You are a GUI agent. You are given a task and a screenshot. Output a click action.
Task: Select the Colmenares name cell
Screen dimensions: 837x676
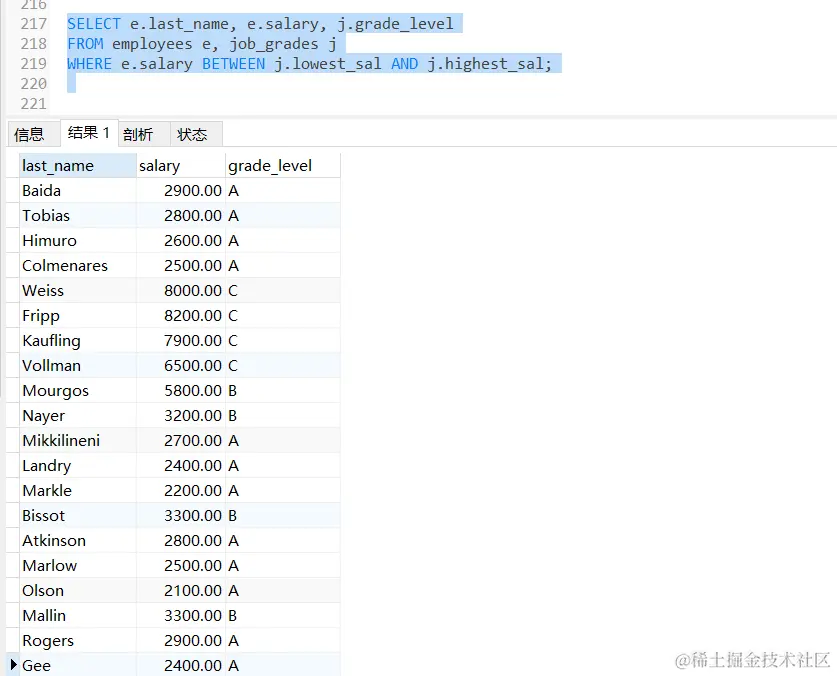pyautogui.click(x=77, y=265)
